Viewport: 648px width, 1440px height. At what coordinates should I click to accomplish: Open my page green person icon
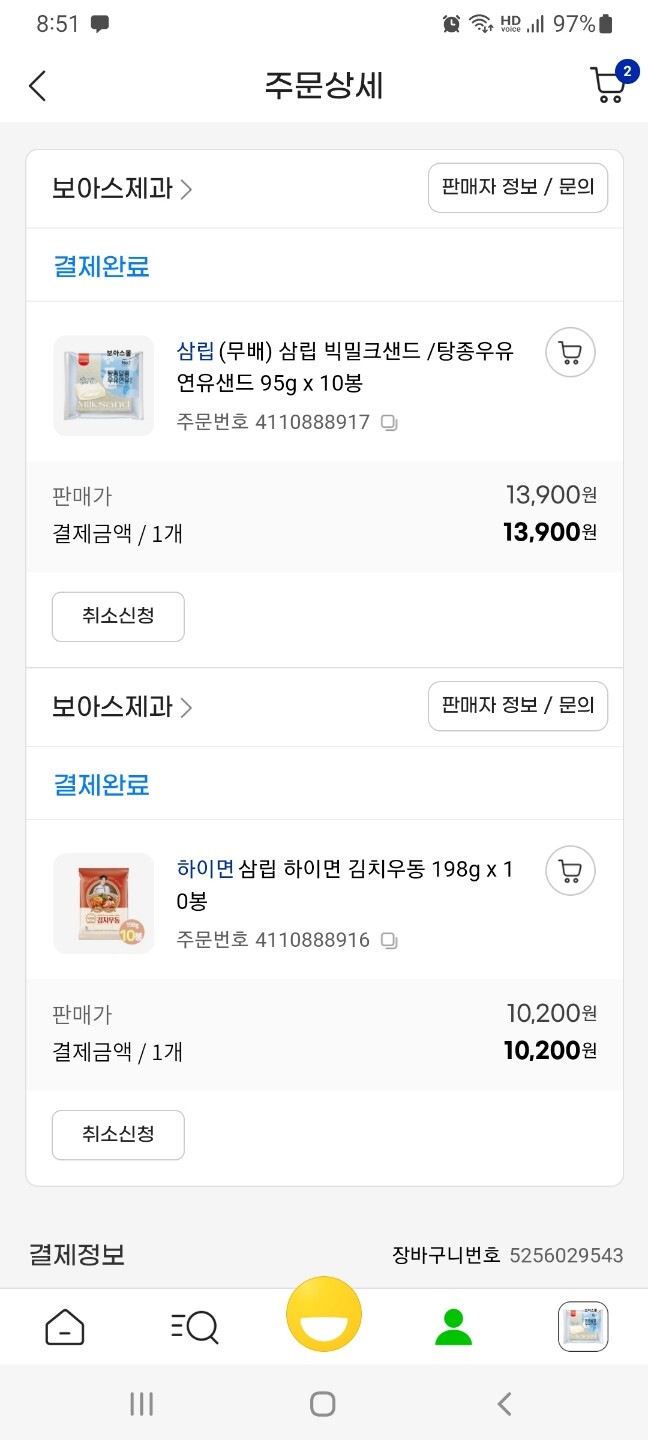[453, 1327]
